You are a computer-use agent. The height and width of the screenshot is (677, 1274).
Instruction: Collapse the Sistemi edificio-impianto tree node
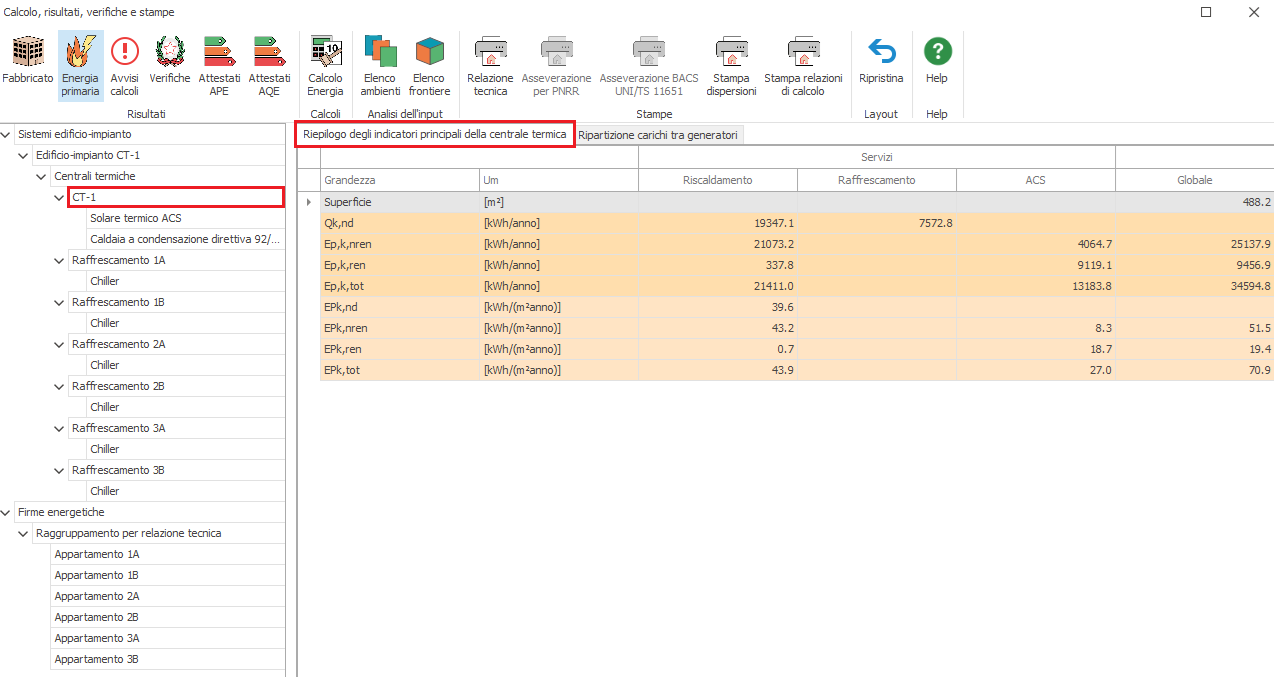tap(8, 134)
